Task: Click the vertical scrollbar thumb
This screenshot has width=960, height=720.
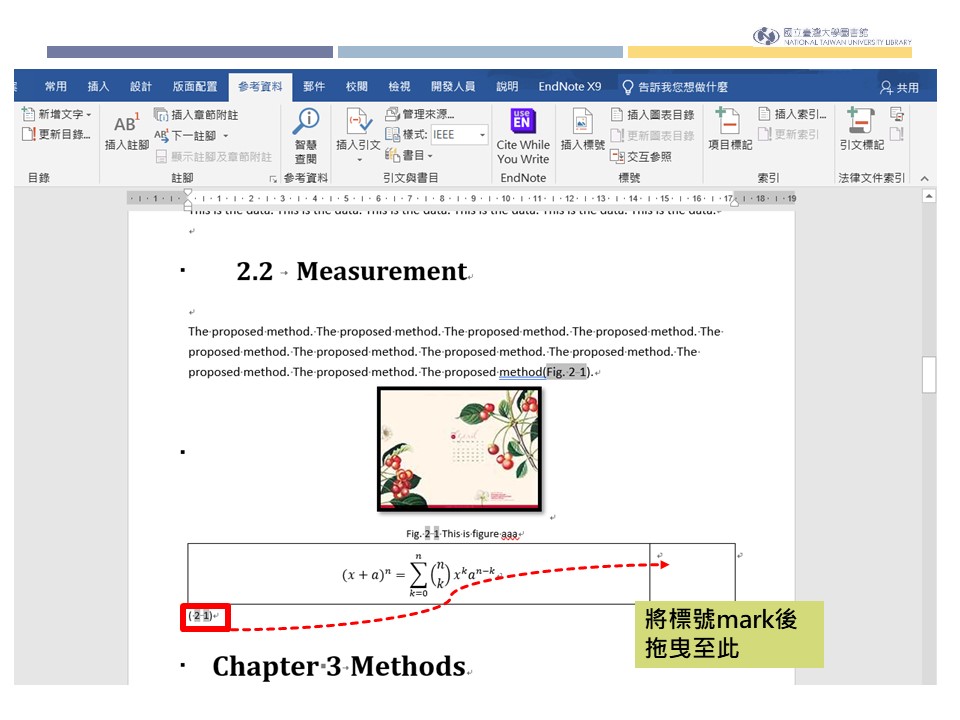Action: tap(929, 374)
